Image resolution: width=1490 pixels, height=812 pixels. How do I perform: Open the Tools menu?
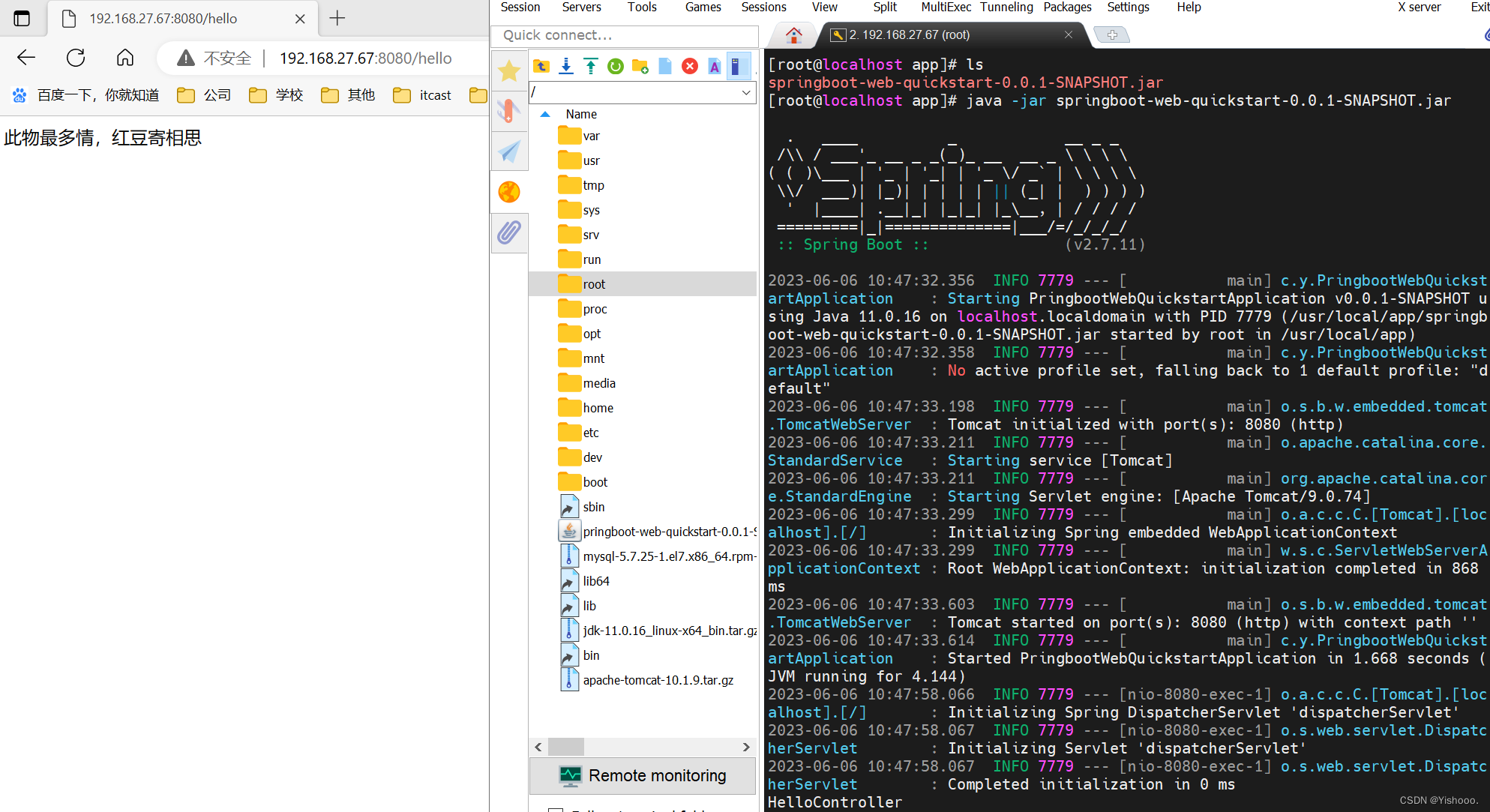(642, 7)
